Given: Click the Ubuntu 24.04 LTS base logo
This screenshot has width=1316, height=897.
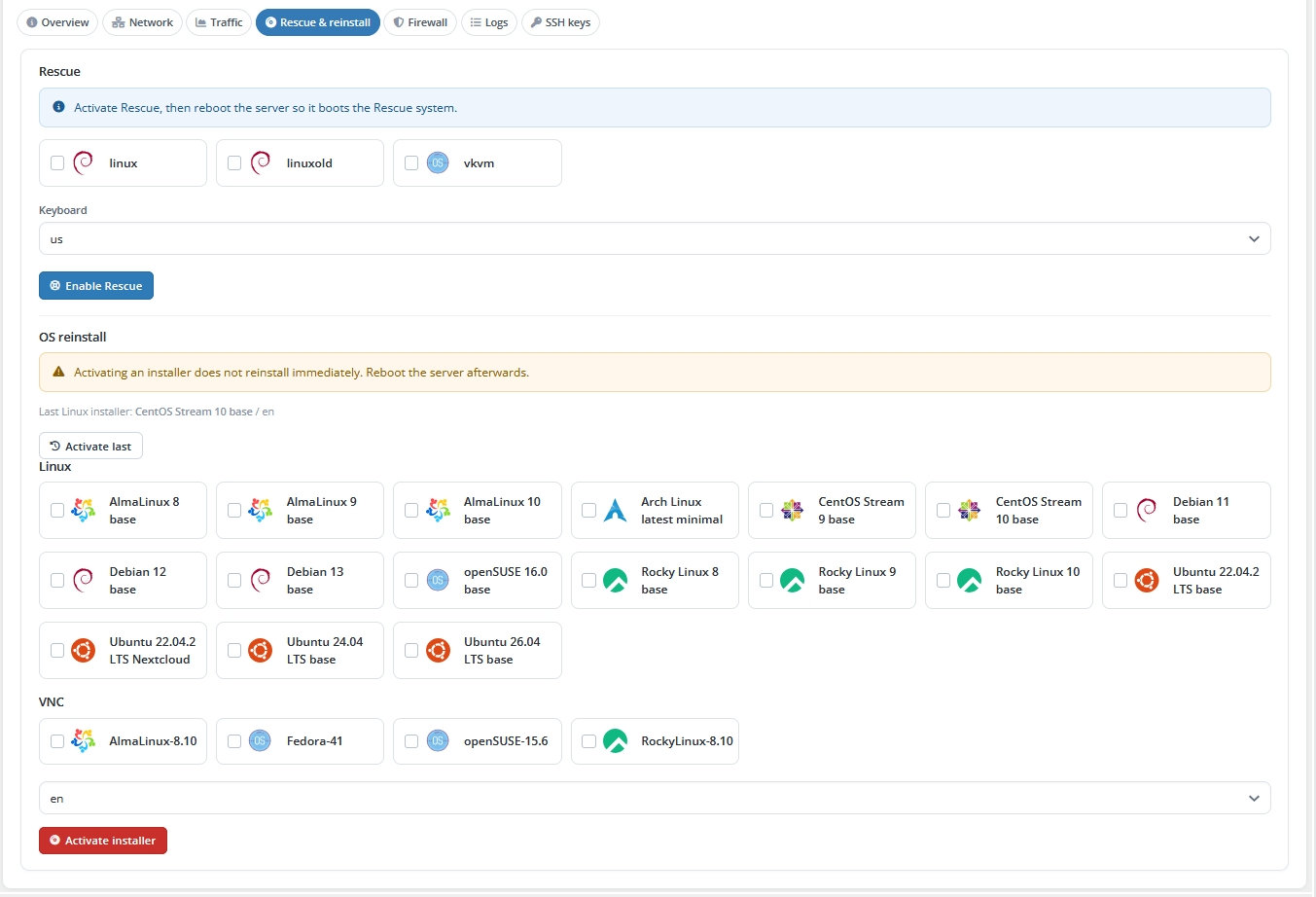Looking at the screenshot, I should [261, 650].
